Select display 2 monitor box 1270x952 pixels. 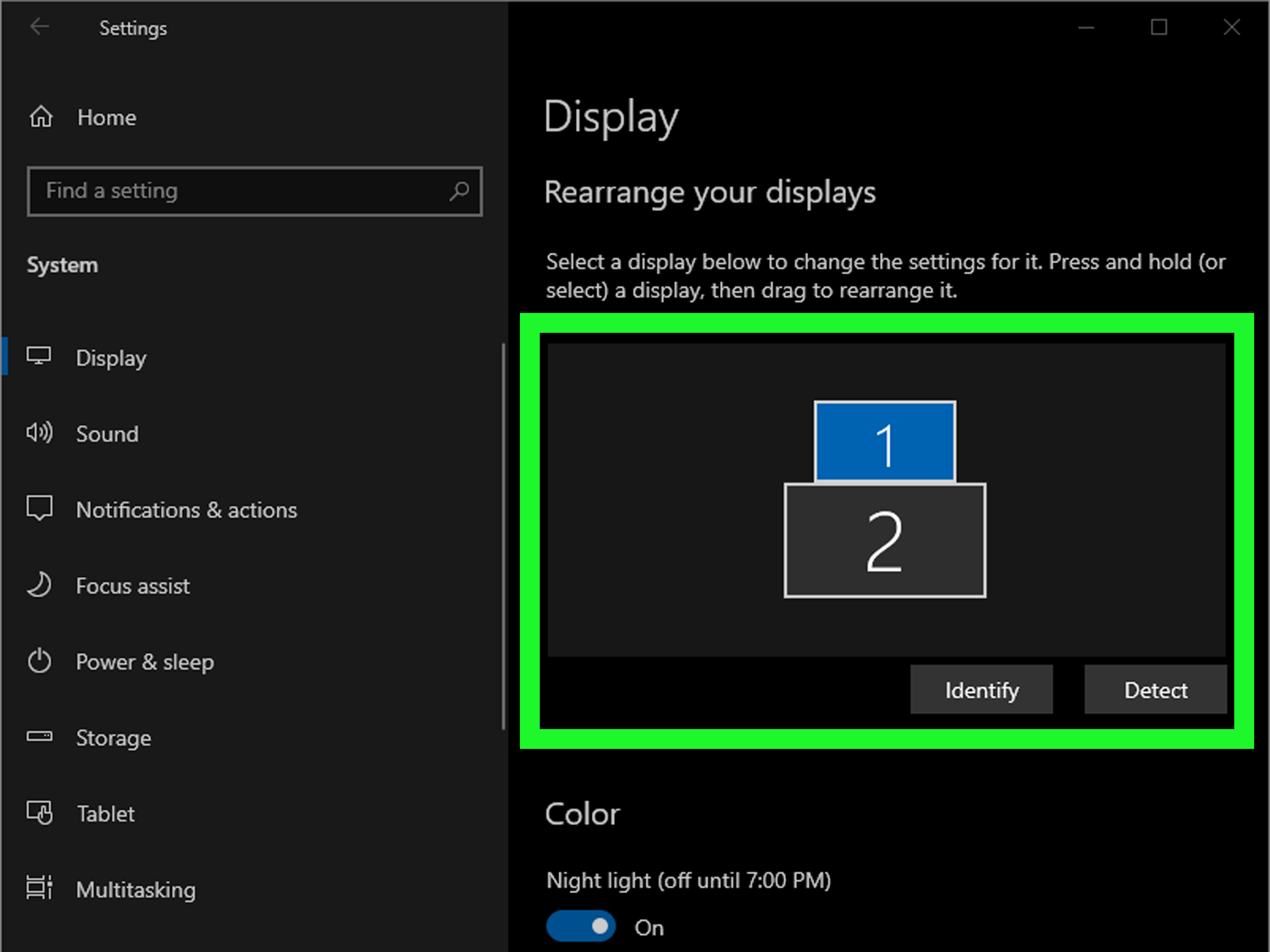[x=885, y=541]
